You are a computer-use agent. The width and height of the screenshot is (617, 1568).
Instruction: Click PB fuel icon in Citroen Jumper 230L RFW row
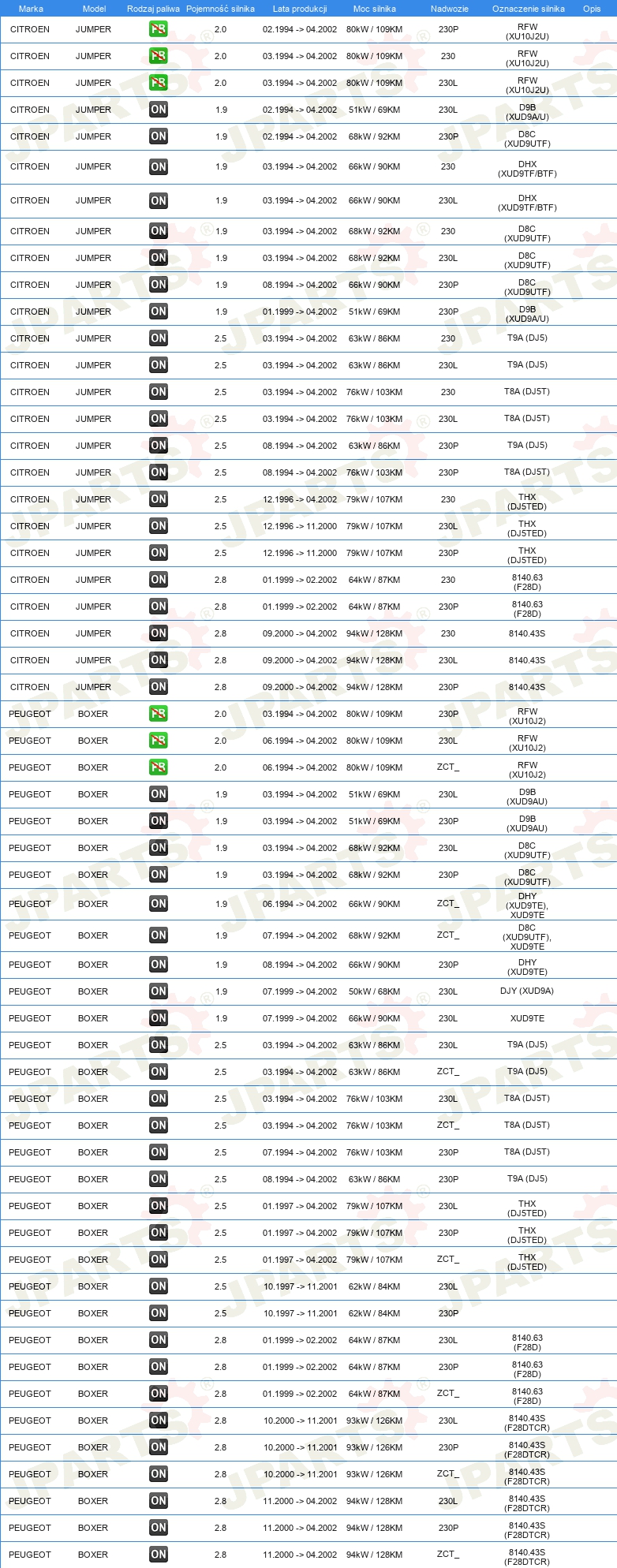[159, 83]
